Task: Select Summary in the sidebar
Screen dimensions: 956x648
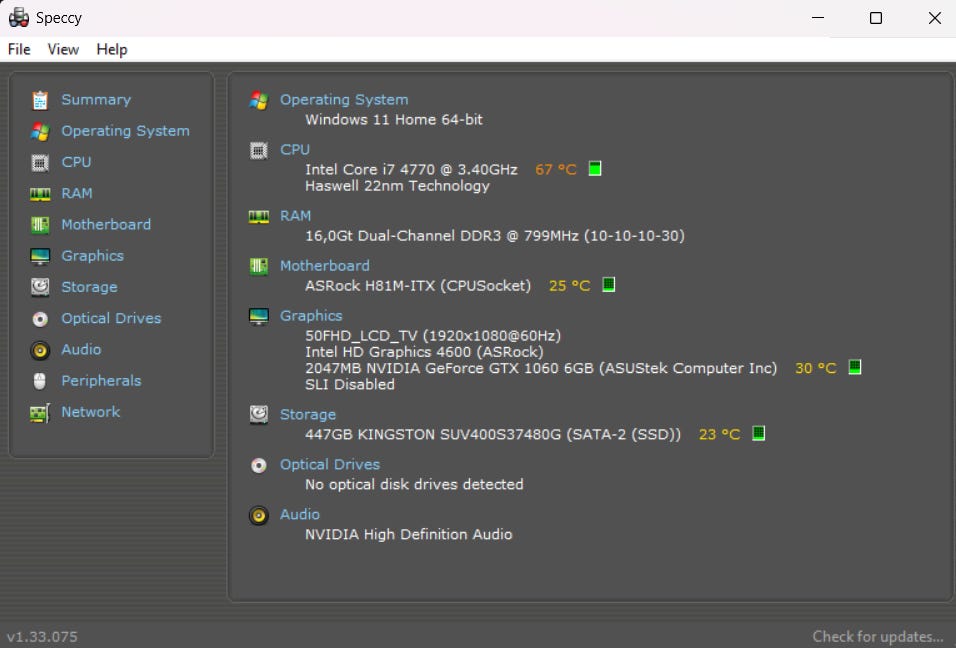Action: [96, 100]
